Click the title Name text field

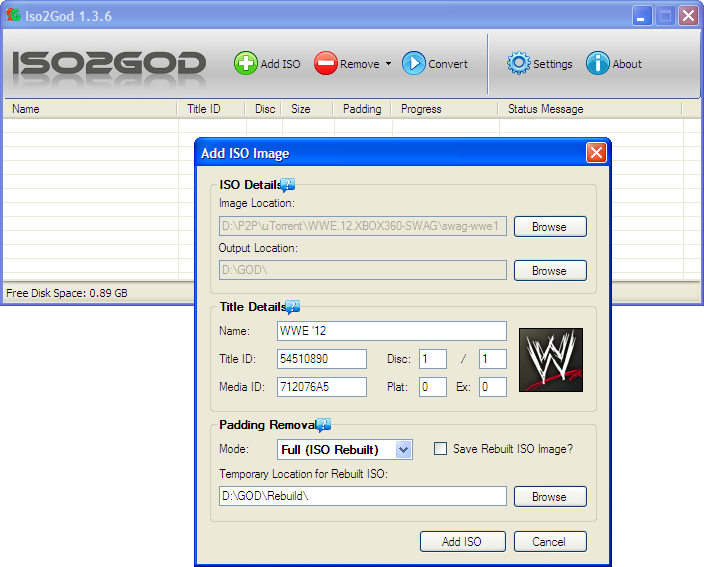tap(391, 331)
